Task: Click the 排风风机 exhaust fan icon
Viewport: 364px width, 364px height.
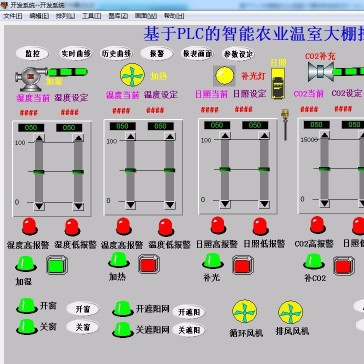Action: click(290, 313)
